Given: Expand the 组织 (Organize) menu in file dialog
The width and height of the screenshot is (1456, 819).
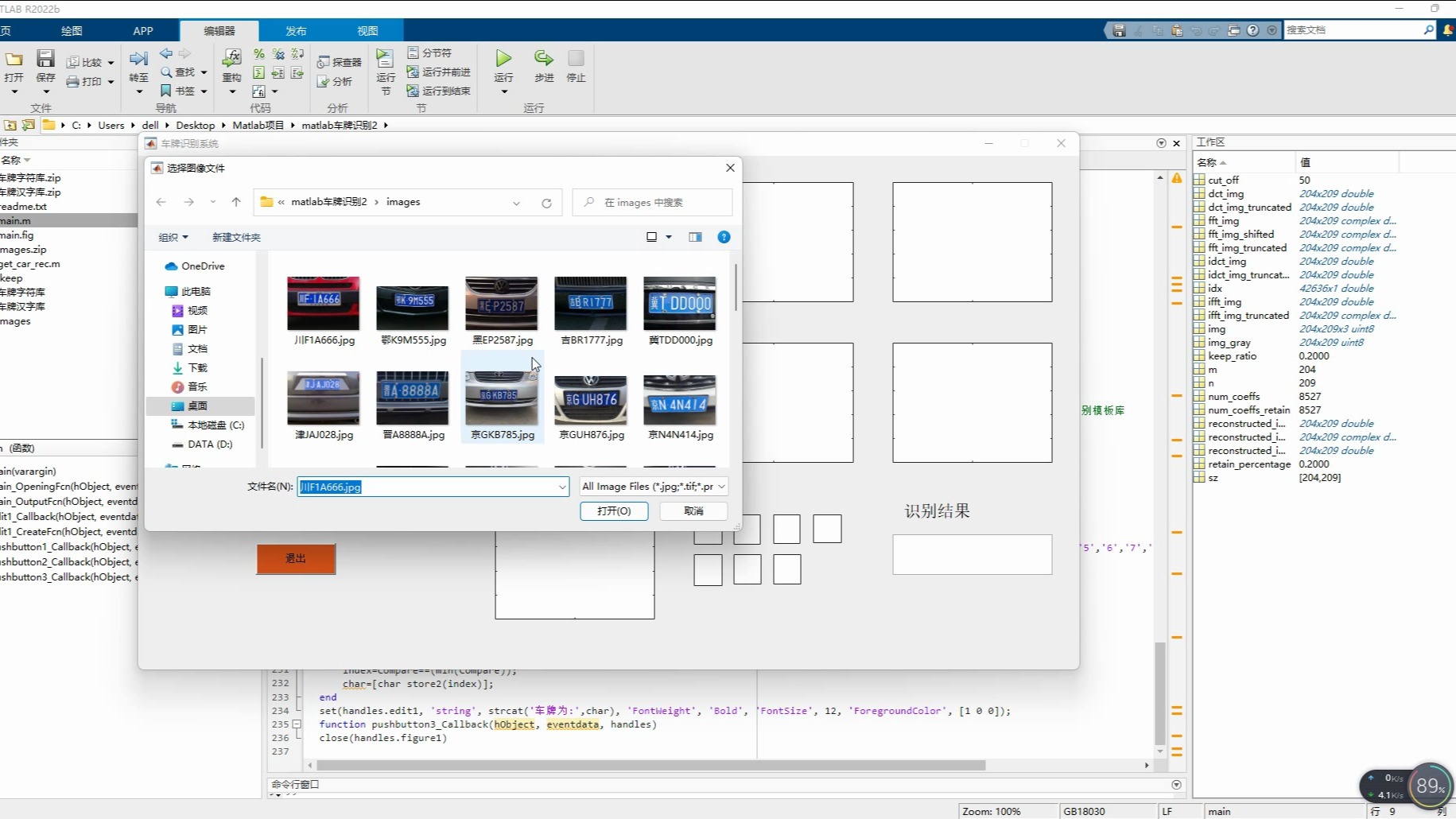Looking at the screenshot, I should (x=173, y=237).
